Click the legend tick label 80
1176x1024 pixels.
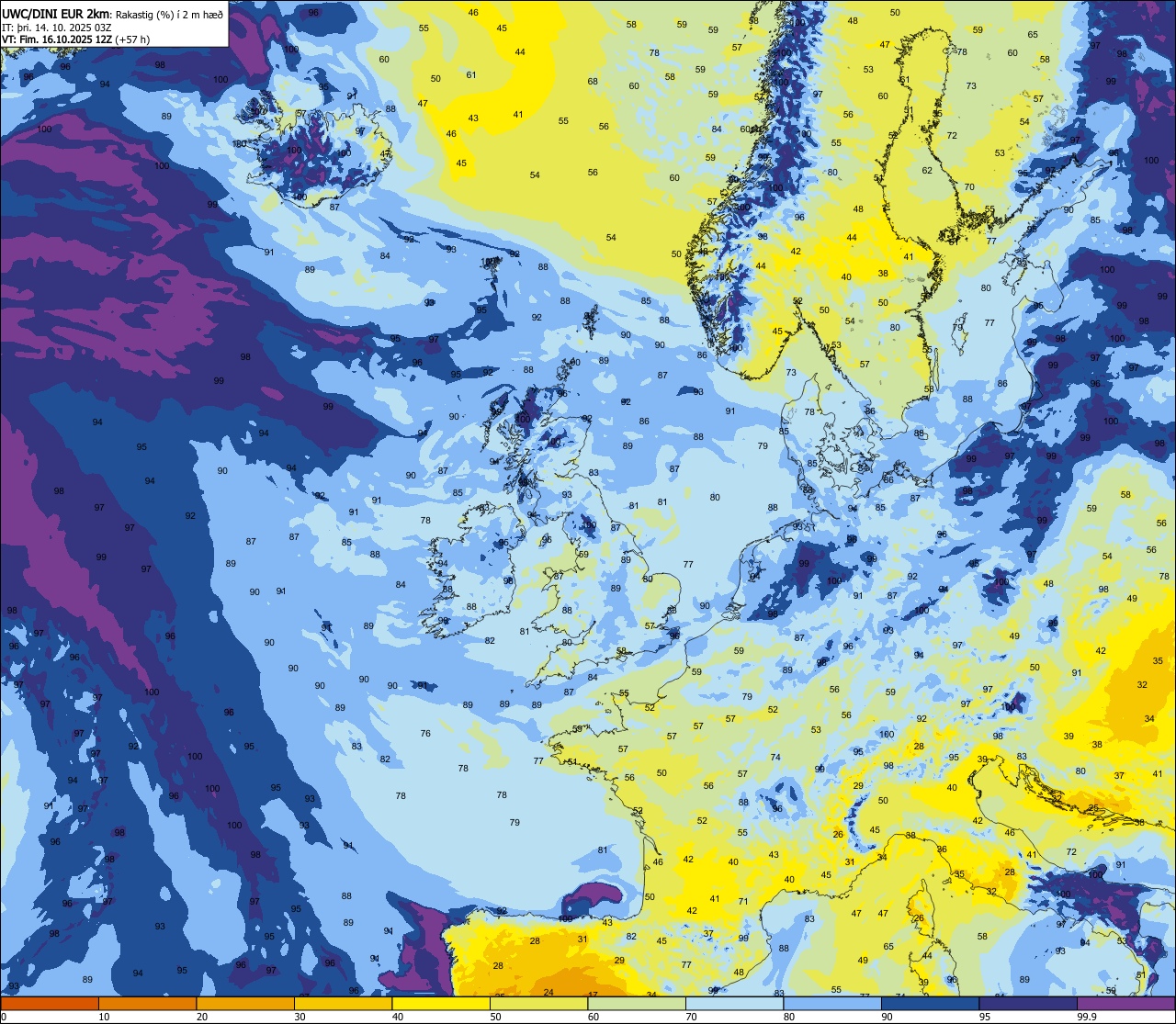pos(789,1017)
